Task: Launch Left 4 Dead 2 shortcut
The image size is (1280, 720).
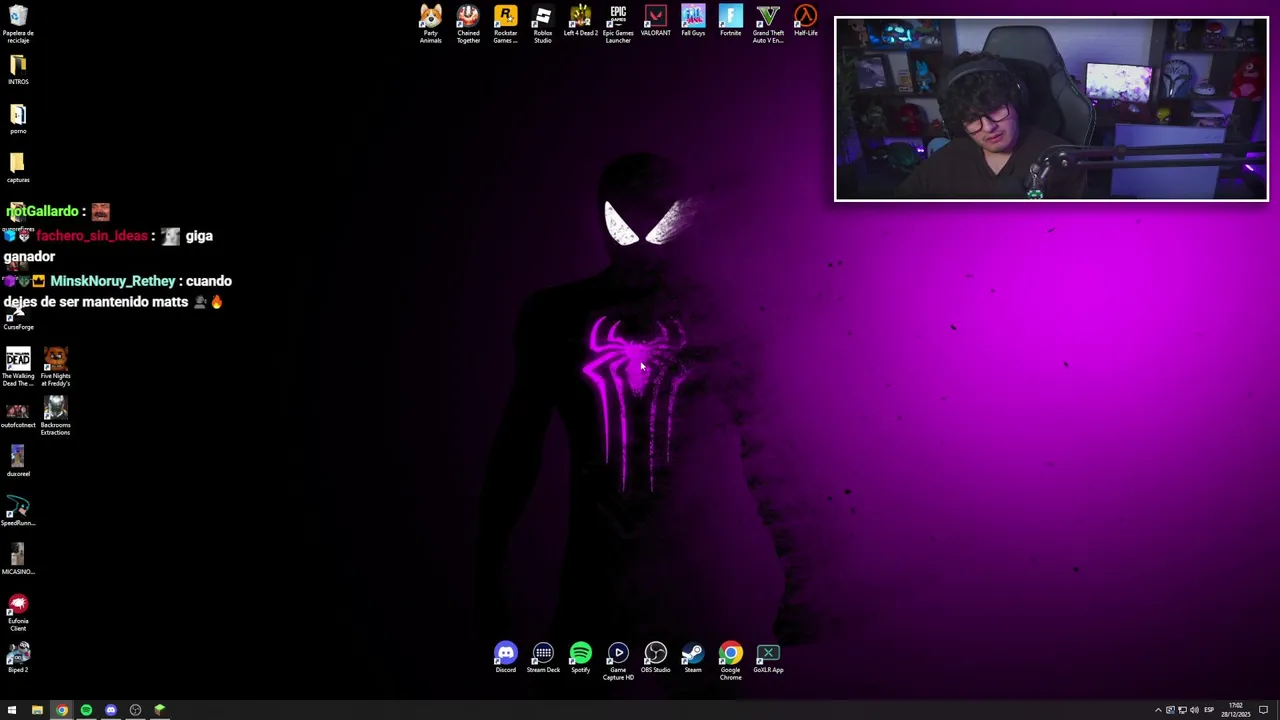Action: [580, 21]
